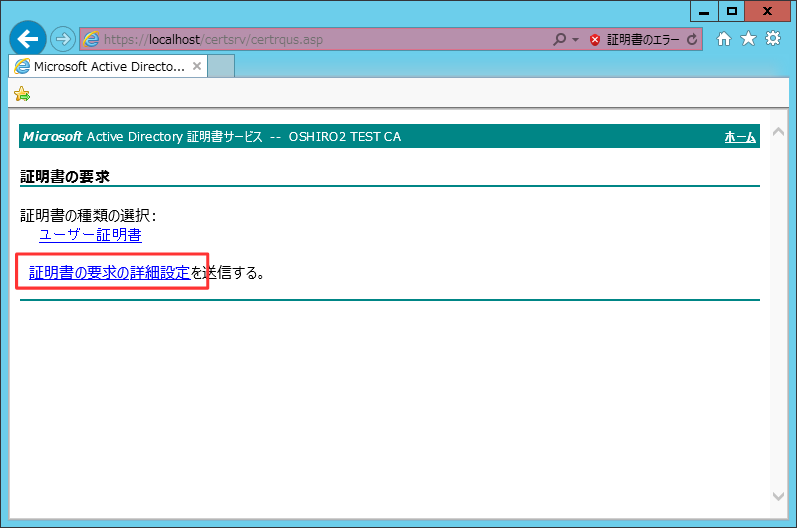Click the red certificate error shield icon
Viewport: 797px width, 528px height.
click(x=595, y=40)
